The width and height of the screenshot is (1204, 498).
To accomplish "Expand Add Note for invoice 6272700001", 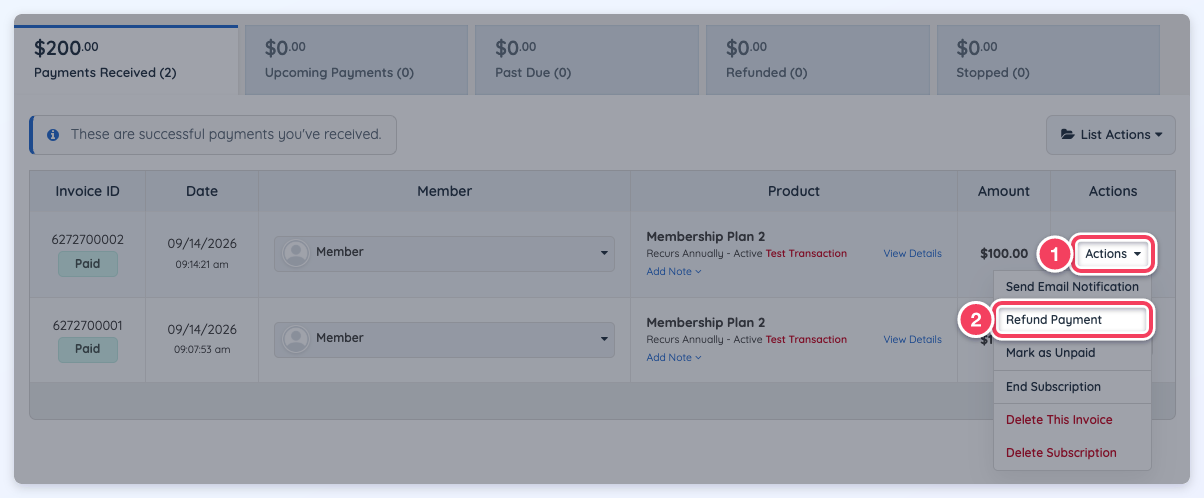I will point(674,357).
